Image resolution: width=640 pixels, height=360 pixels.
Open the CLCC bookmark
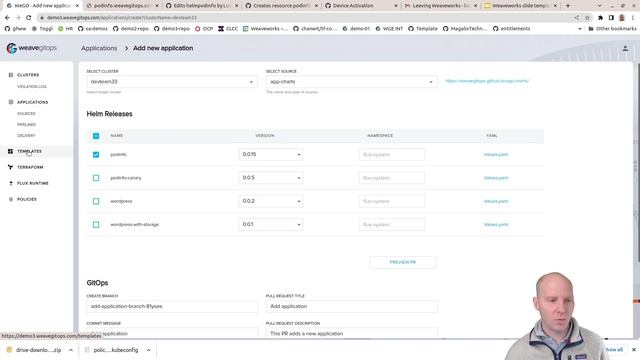pos(228,29)
